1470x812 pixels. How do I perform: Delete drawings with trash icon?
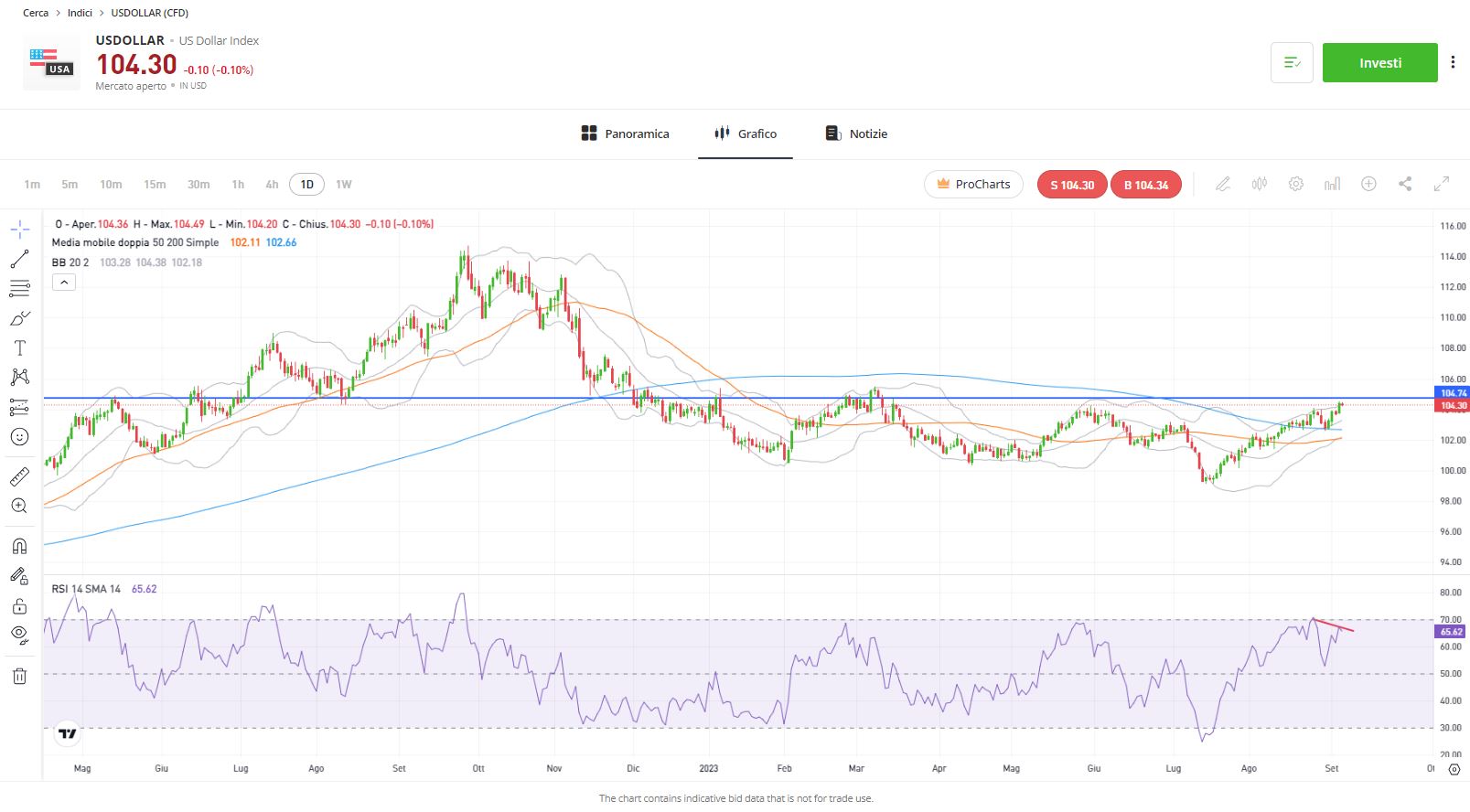[19, 676]
